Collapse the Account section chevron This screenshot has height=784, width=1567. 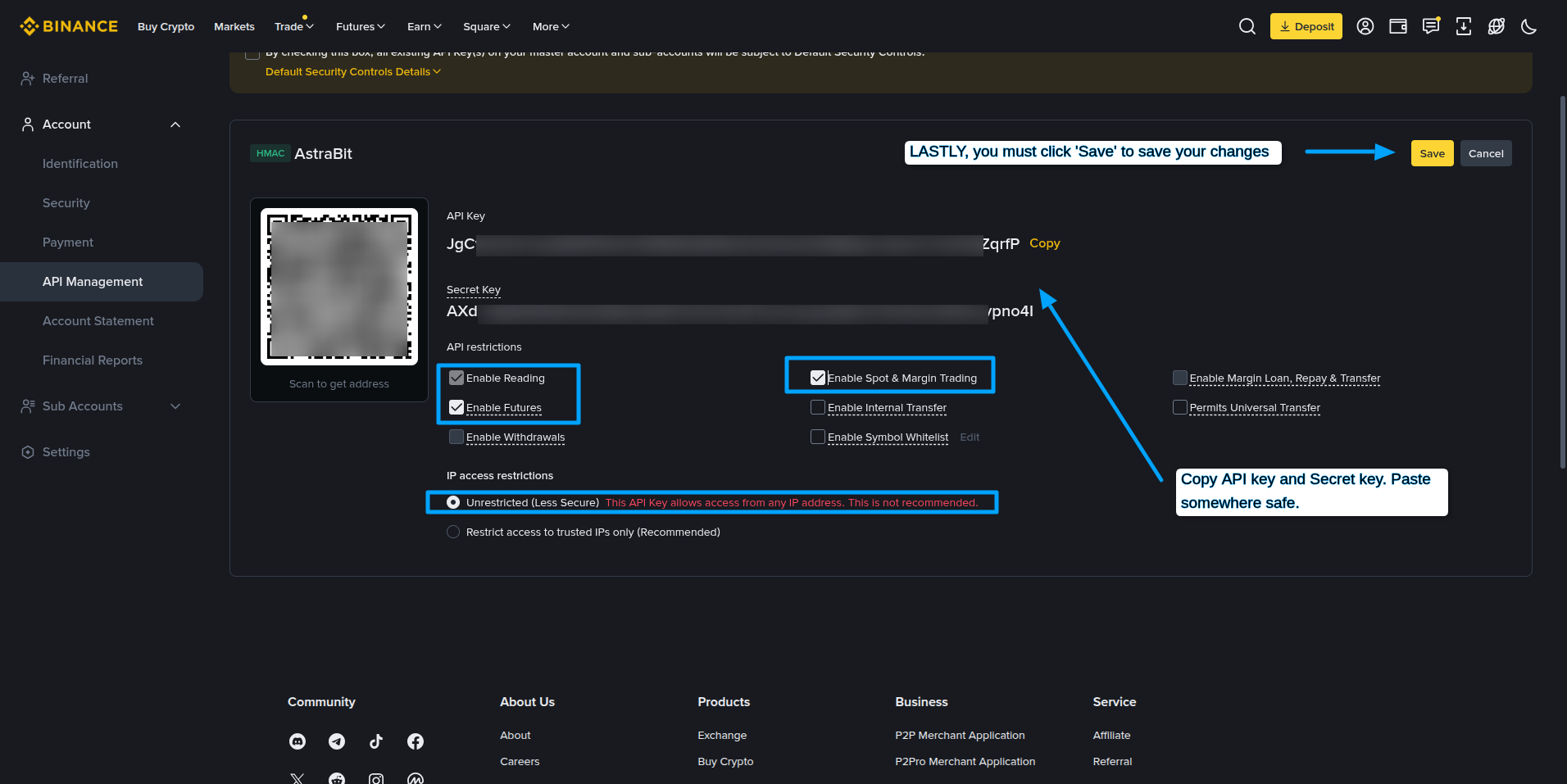[175, 125]
